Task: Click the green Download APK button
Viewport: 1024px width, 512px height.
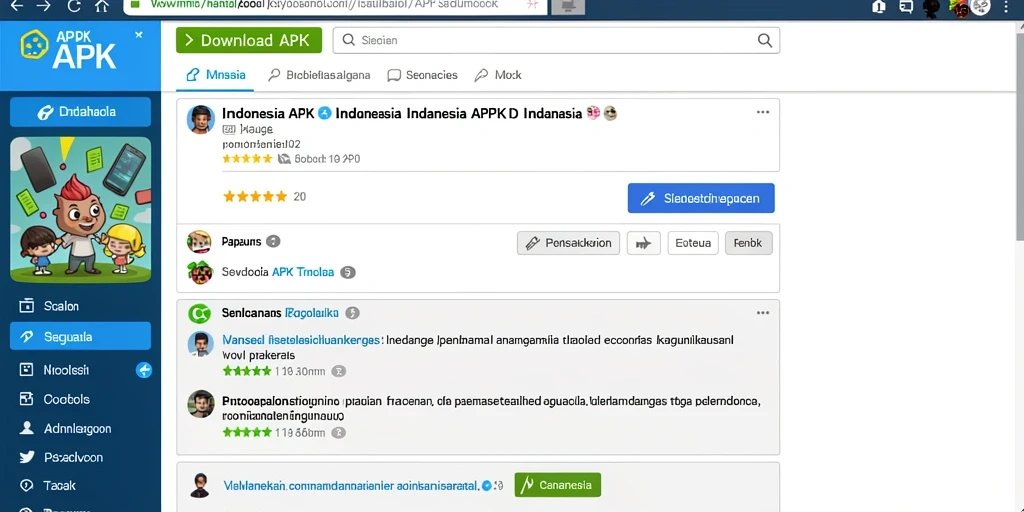Action: pyautogui.click(x=249, y=40)
